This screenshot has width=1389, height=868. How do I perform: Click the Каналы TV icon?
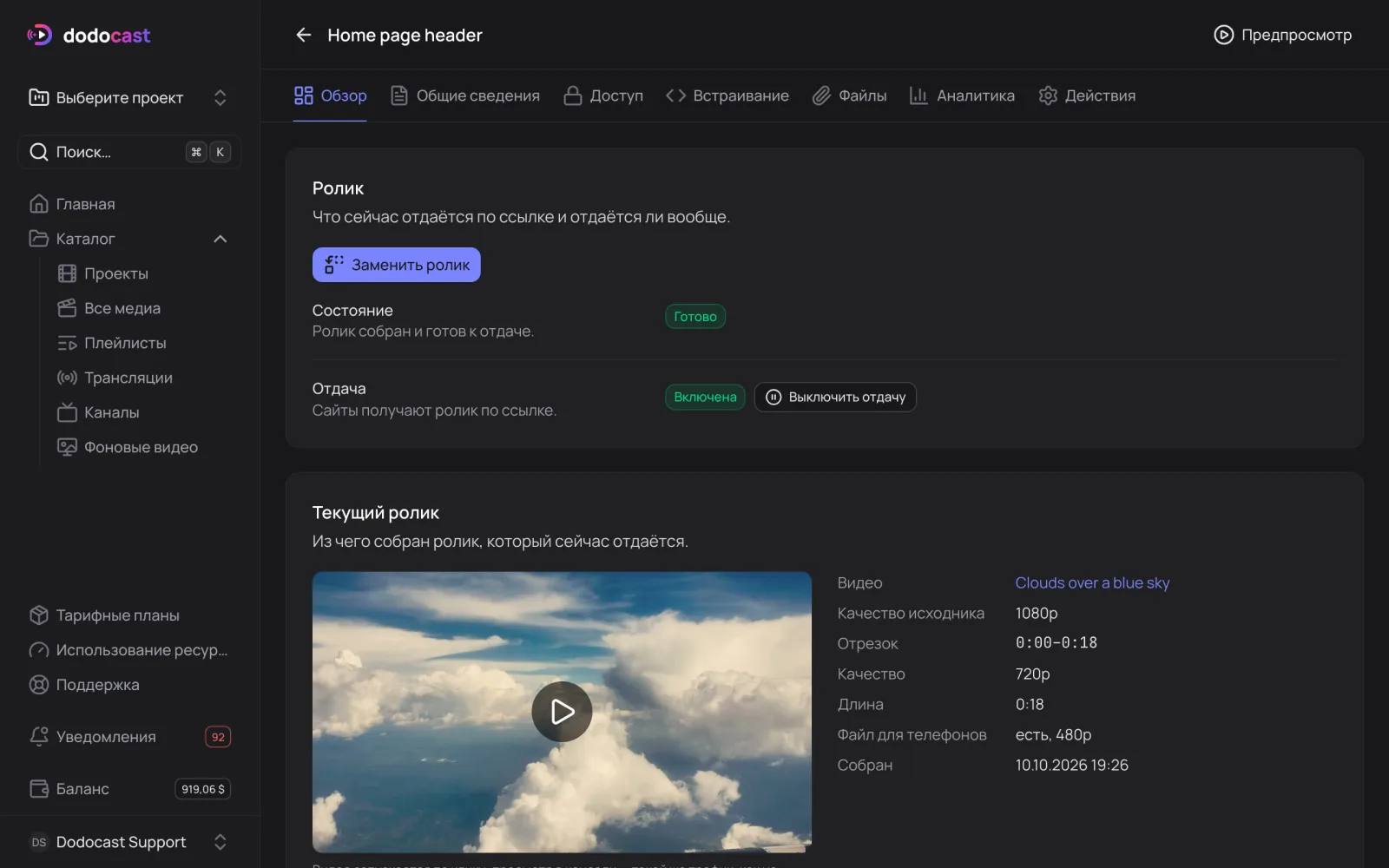click(x=67, y=412)
